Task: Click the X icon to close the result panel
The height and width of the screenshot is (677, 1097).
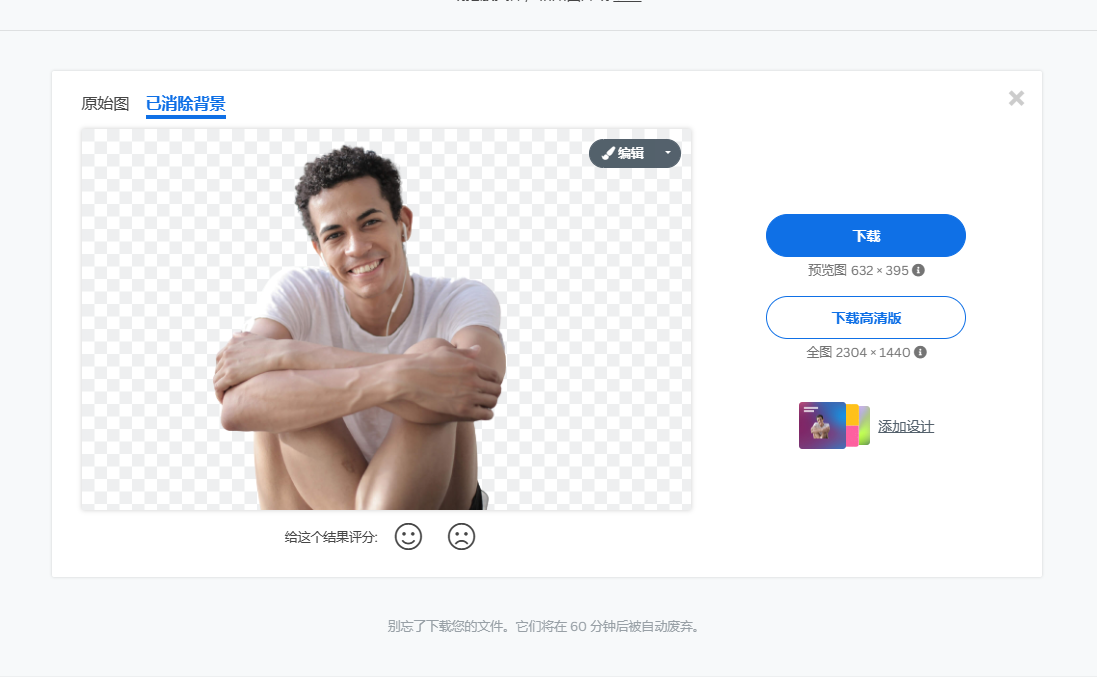Action: [1016, 97]
